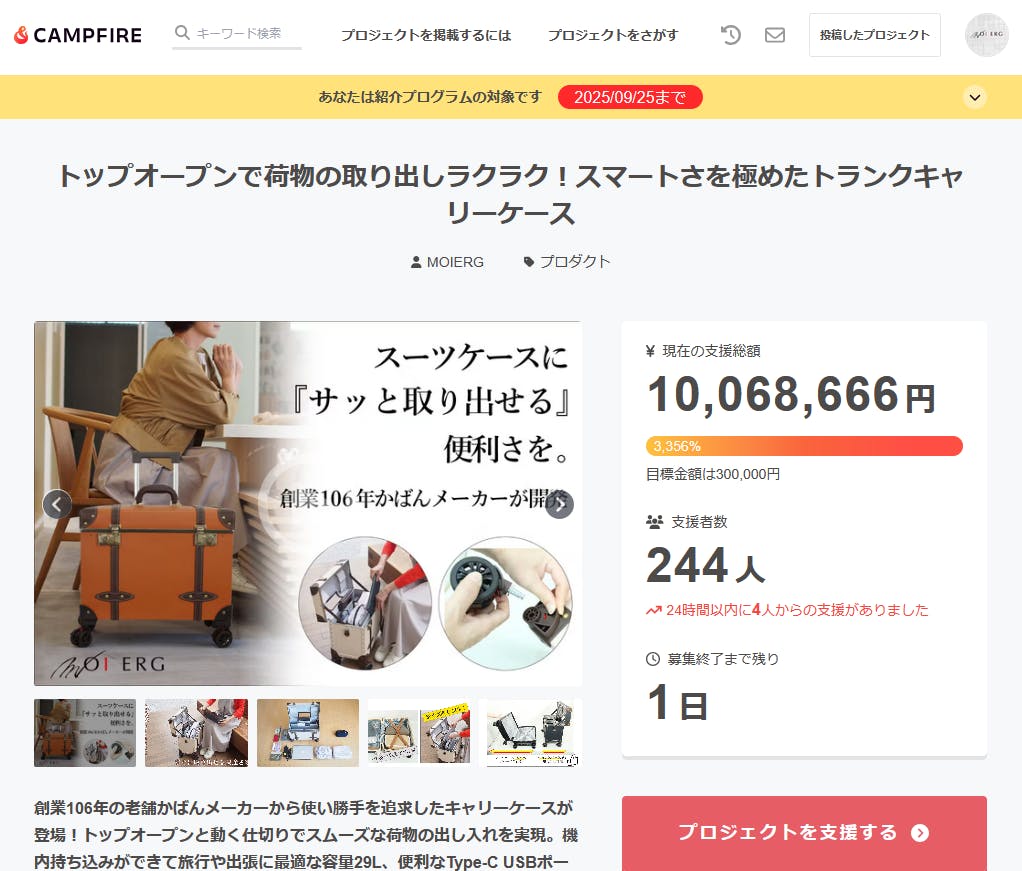Click the user profile avatar
This screenshot has width=1022, height=871.
986,35
